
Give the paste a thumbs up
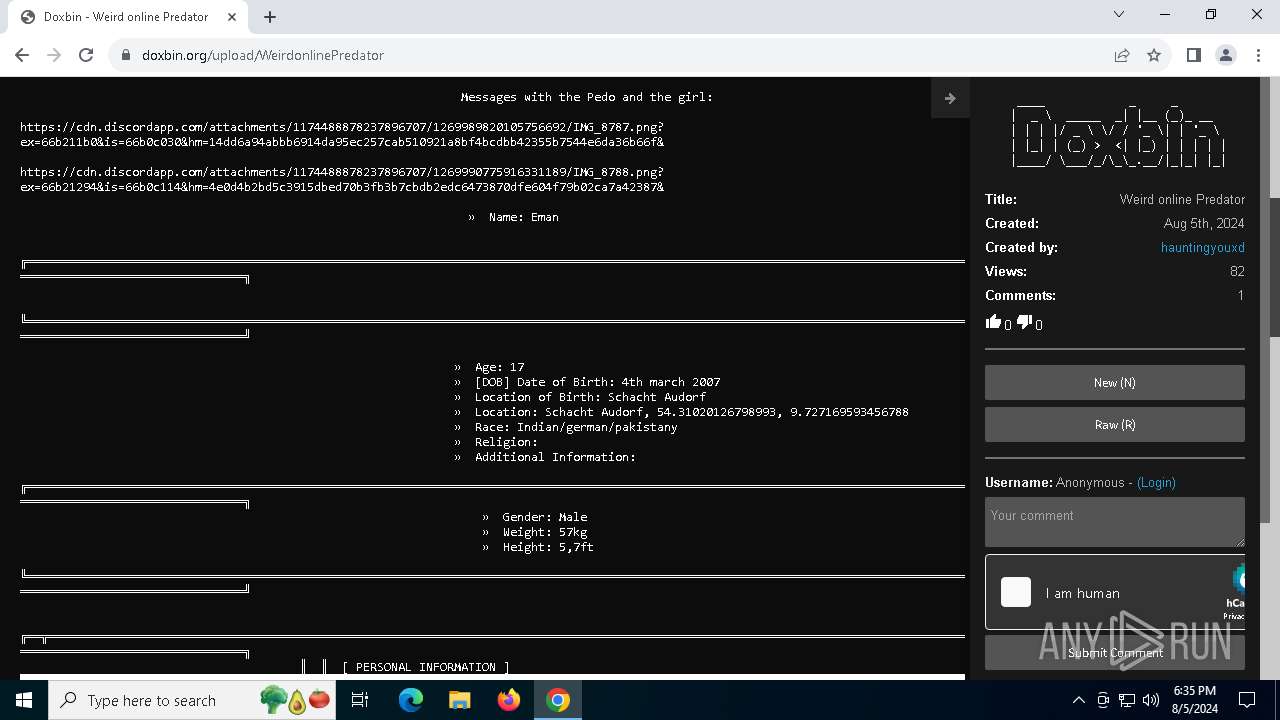[x=993, y=322]
